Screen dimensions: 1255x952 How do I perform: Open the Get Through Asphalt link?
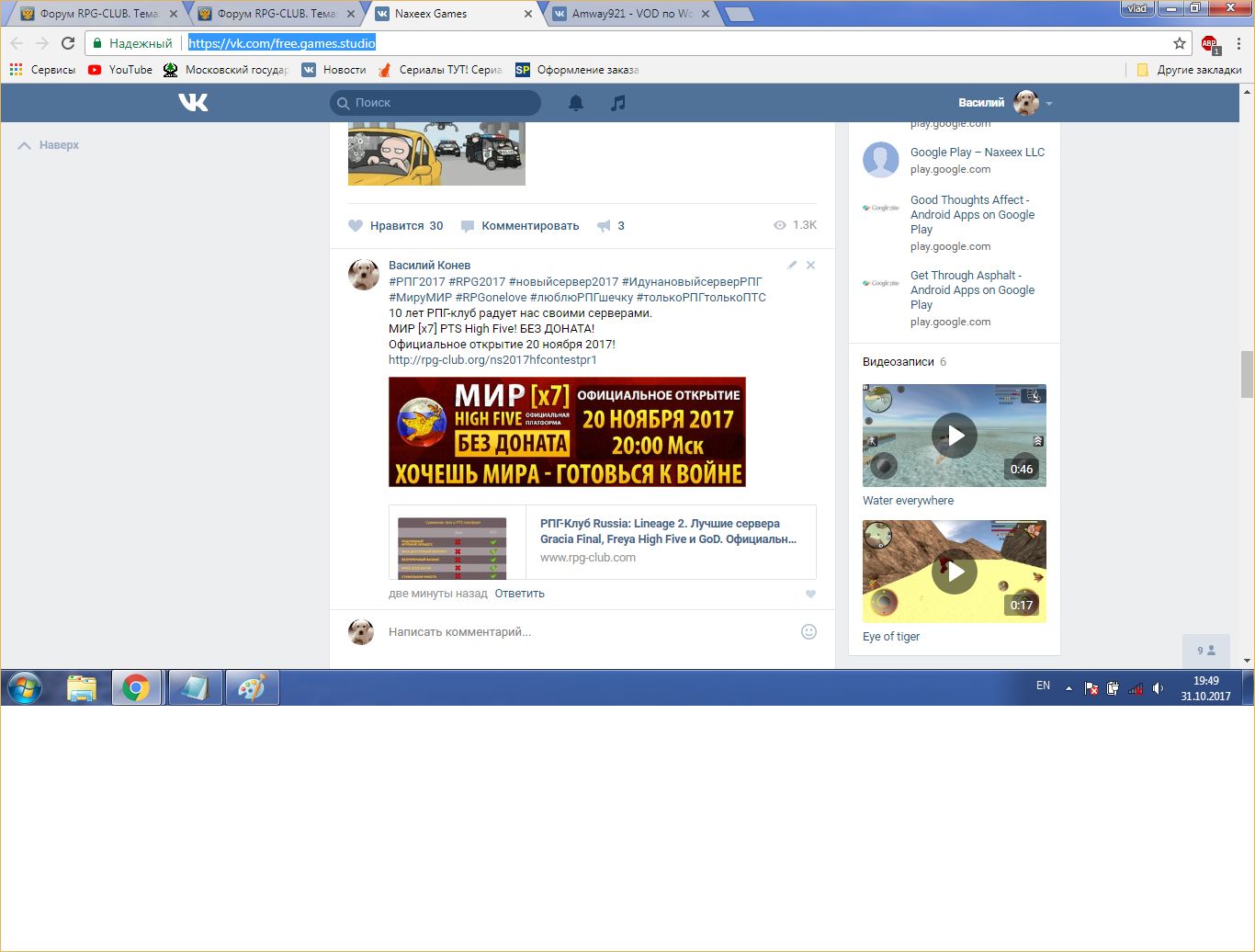pos(972,289)
